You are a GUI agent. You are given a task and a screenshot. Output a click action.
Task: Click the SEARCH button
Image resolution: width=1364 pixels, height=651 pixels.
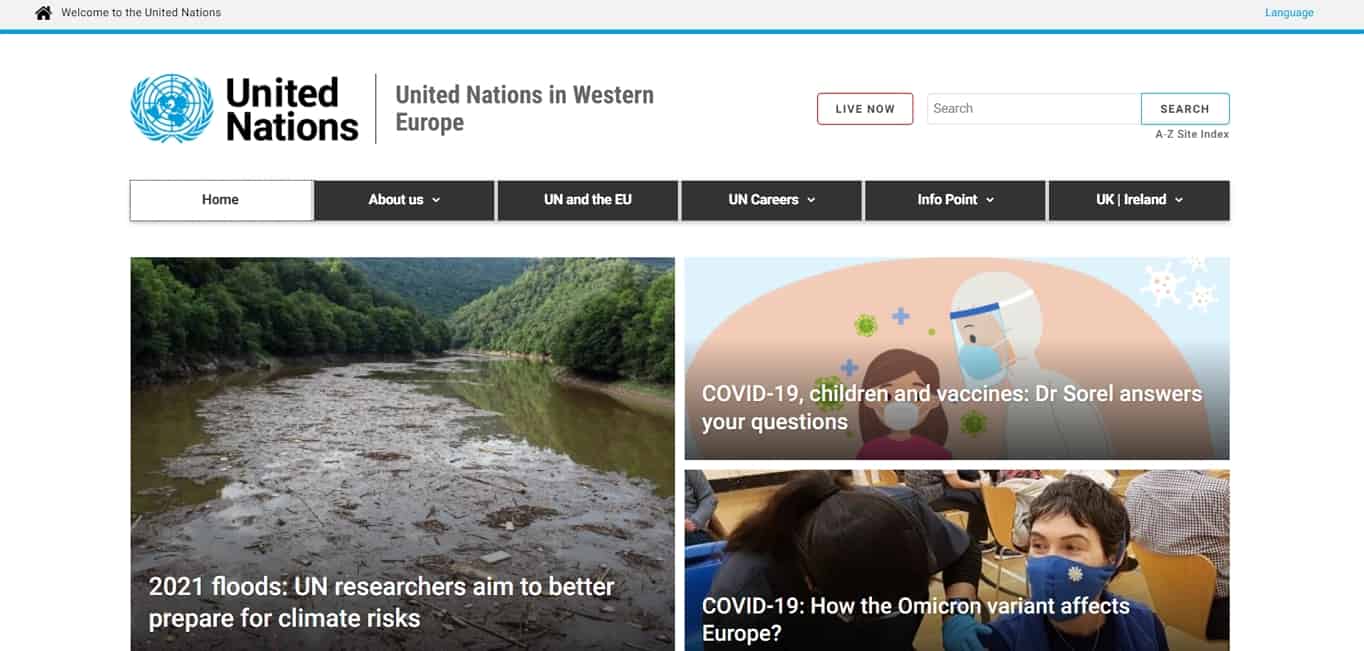coord(1185,109)
